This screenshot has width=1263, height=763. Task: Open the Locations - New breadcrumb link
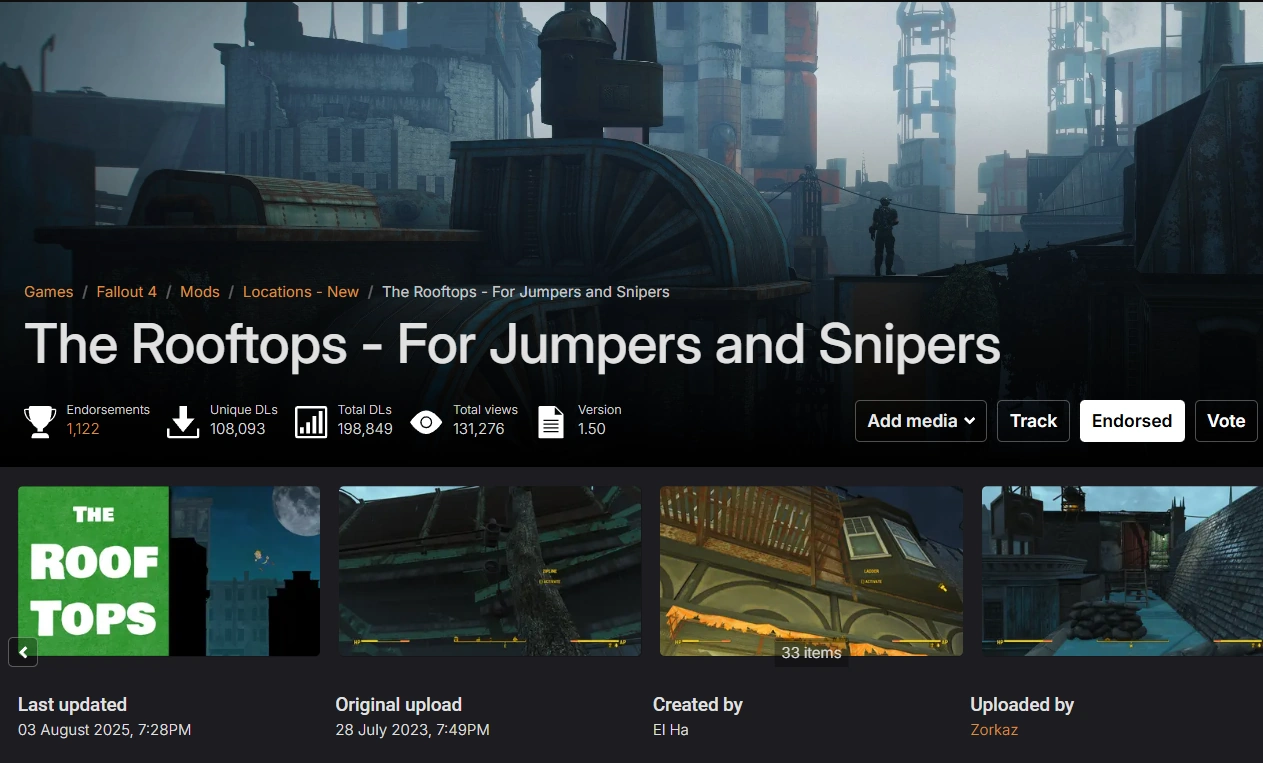(301, 292)
